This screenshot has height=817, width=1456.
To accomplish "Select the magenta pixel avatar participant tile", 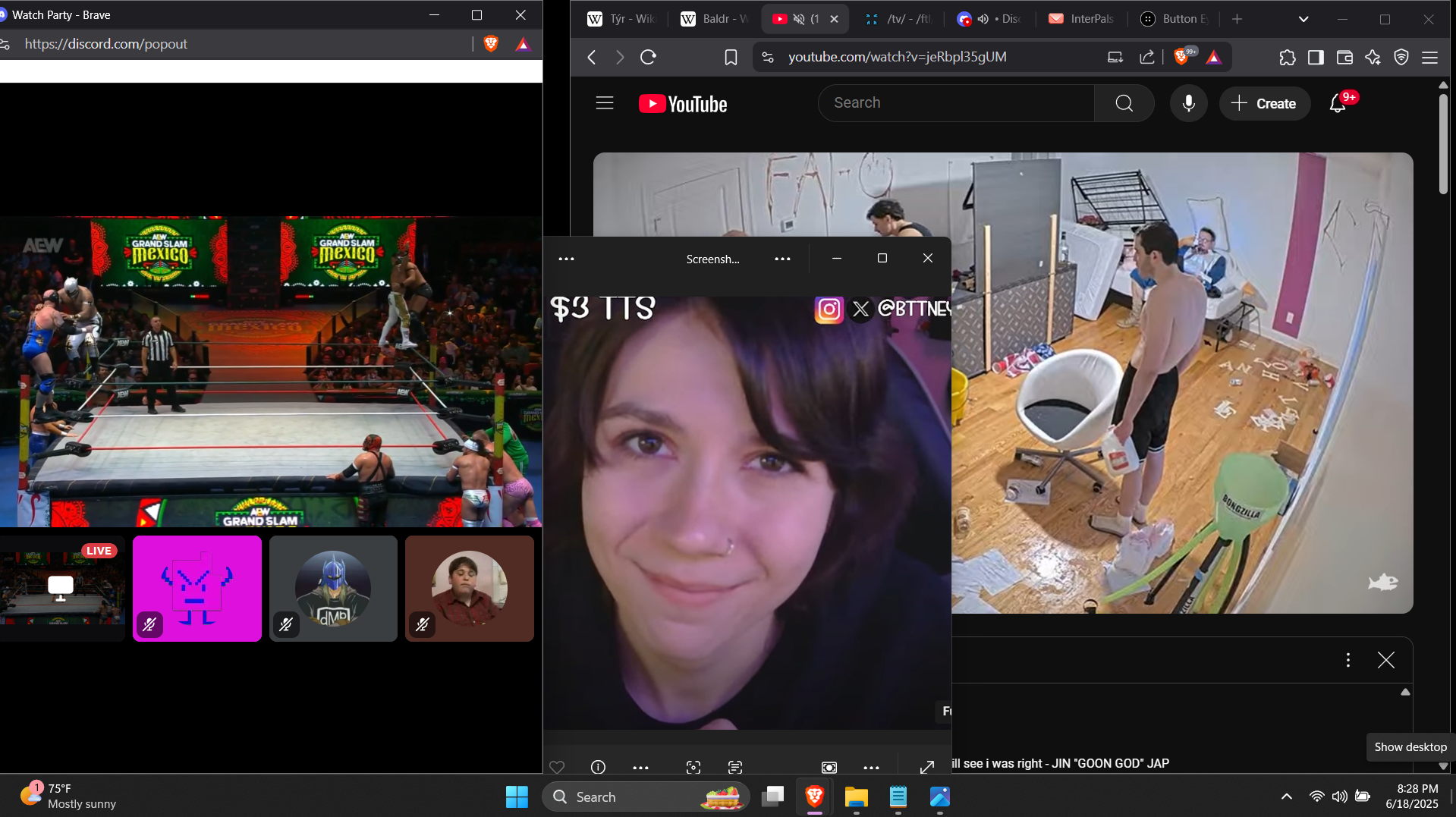I will pos(197,589).
